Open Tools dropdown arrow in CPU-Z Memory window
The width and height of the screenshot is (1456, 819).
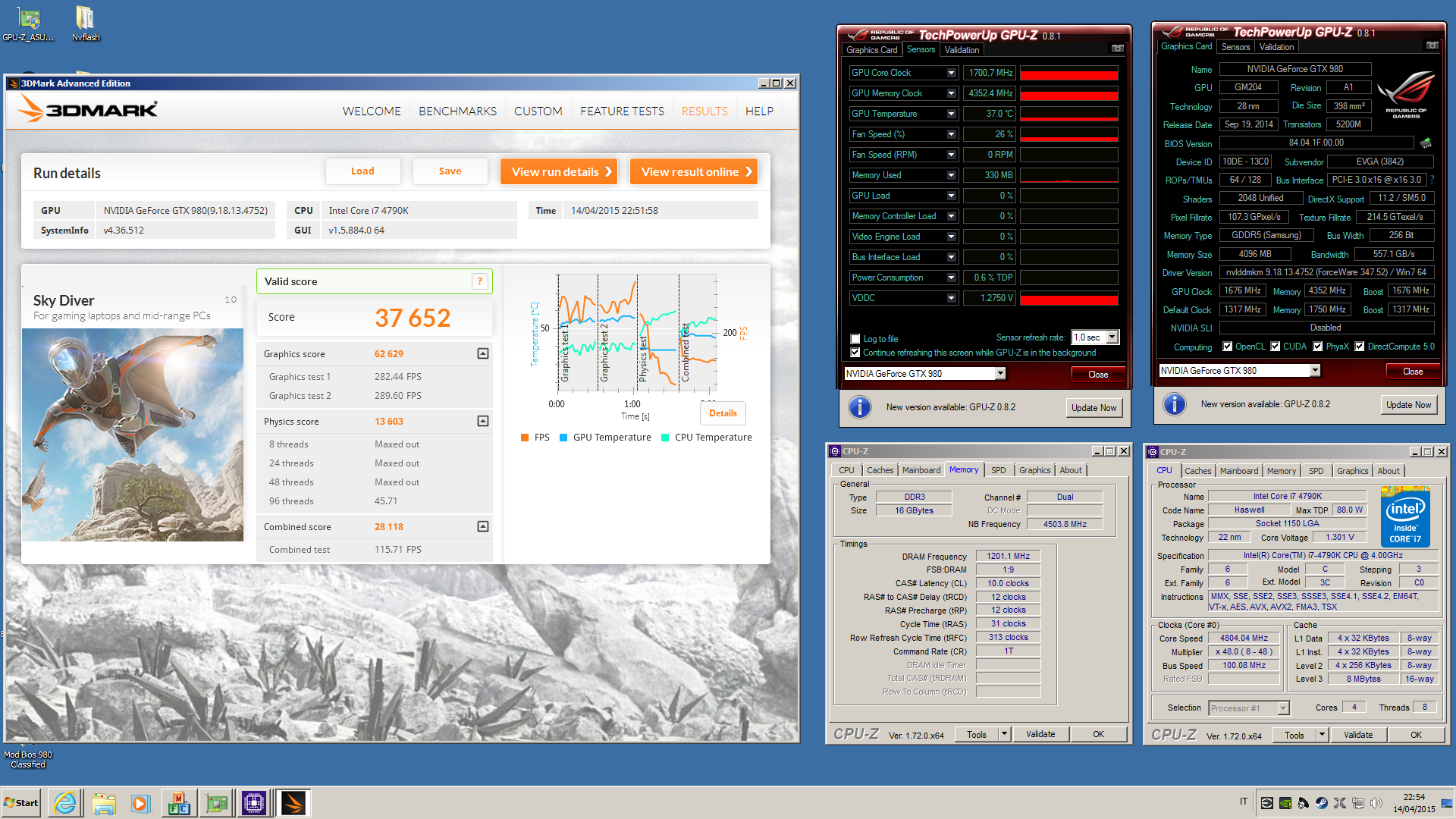point(1004,734)
